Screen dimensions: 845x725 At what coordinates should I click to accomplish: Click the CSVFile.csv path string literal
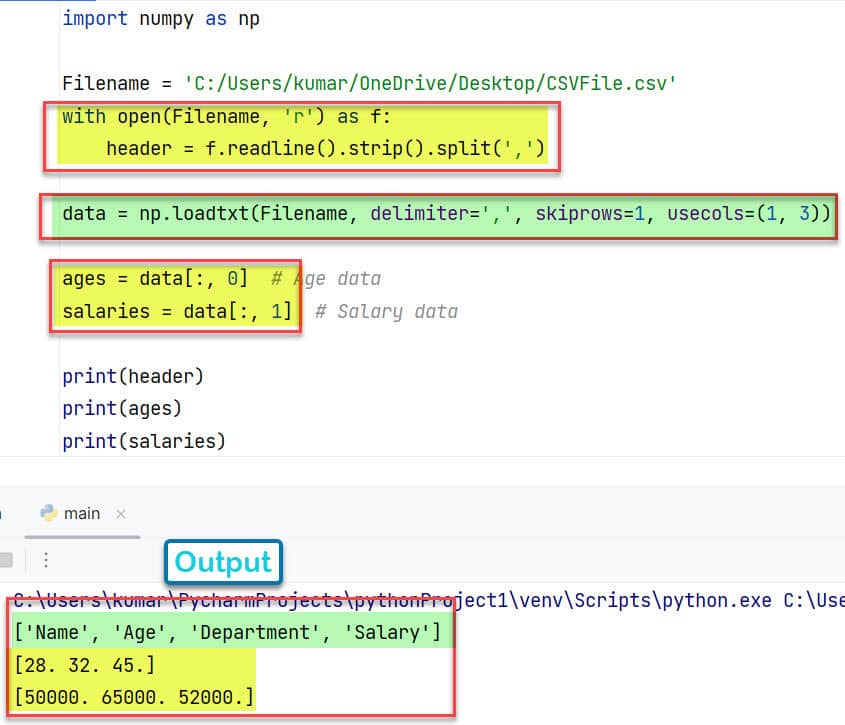point(430,83)
